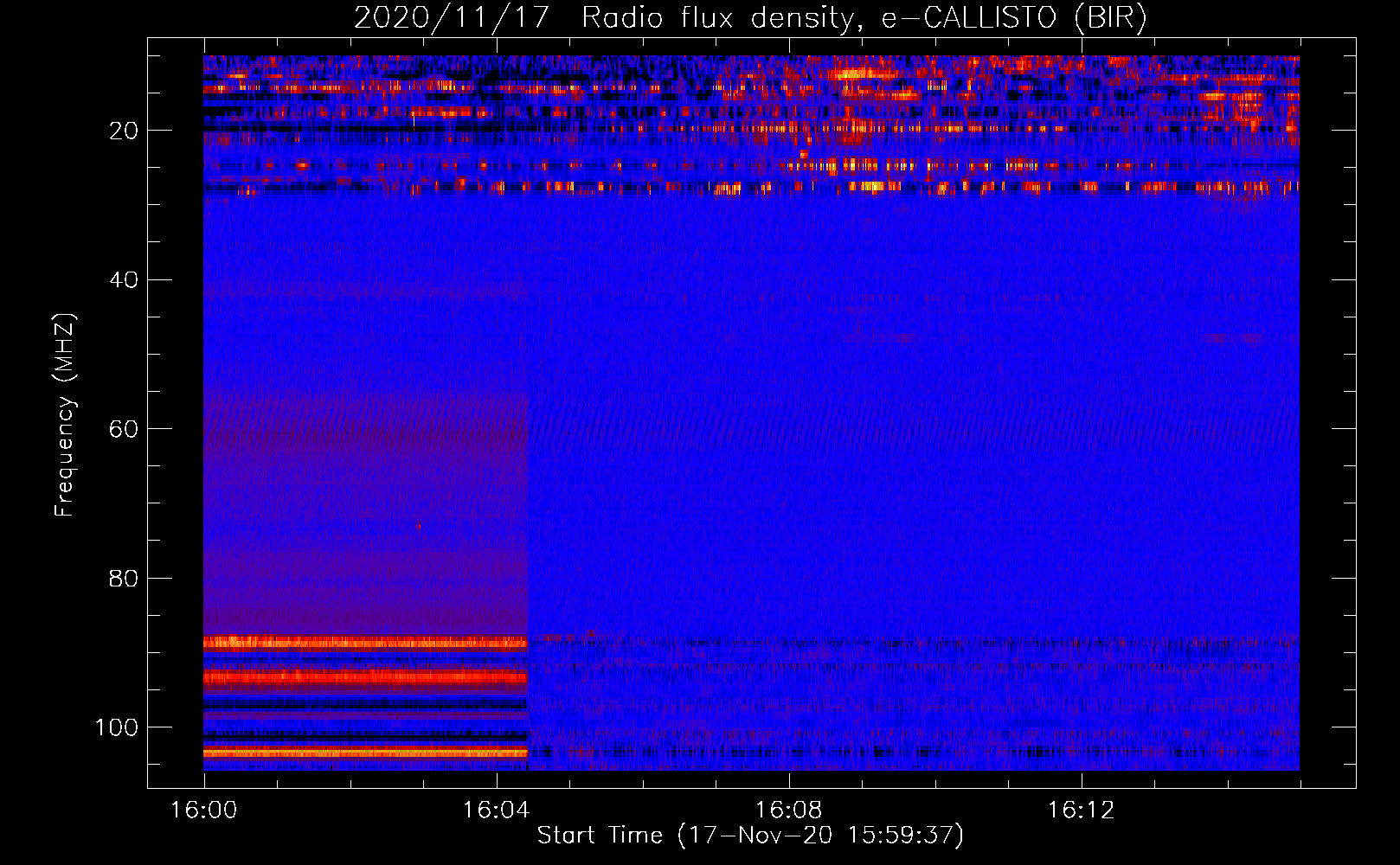The image size is (1400, 865).
Task: Click the 80 MHz frequency tick label
Action: (124, 579)
